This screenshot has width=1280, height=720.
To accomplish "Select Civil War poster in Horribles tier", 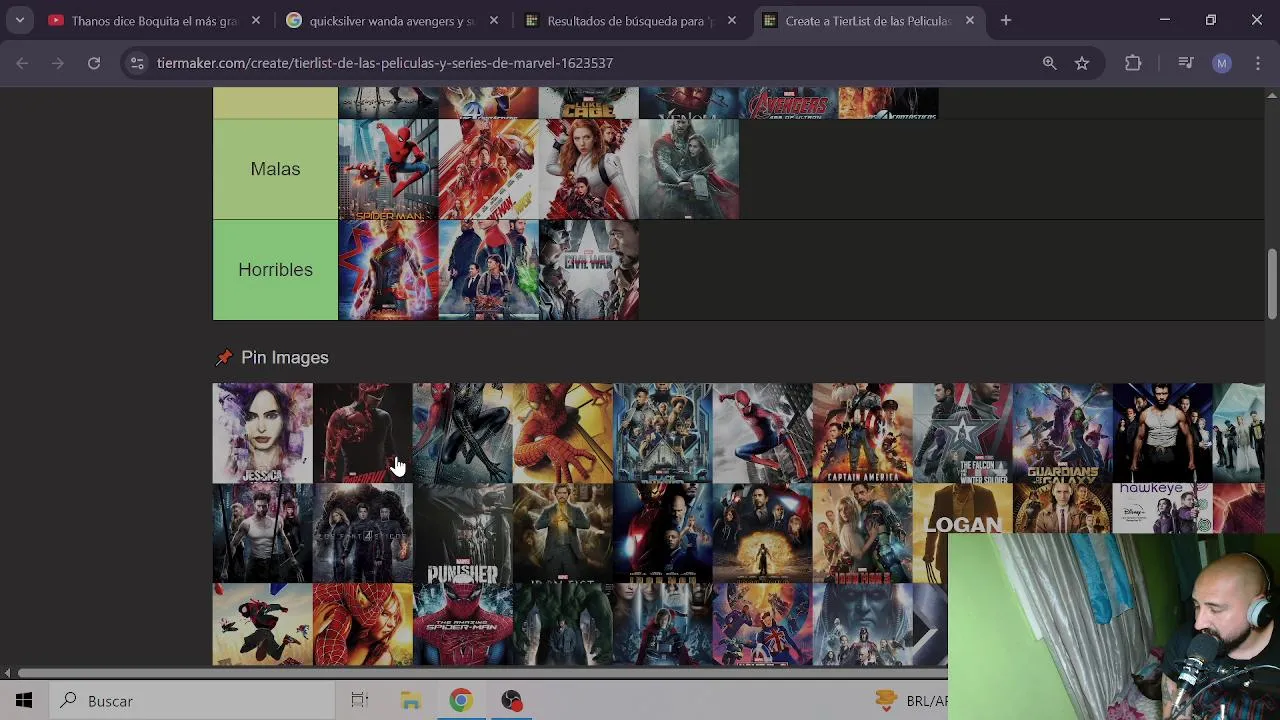I will [588, 270].
